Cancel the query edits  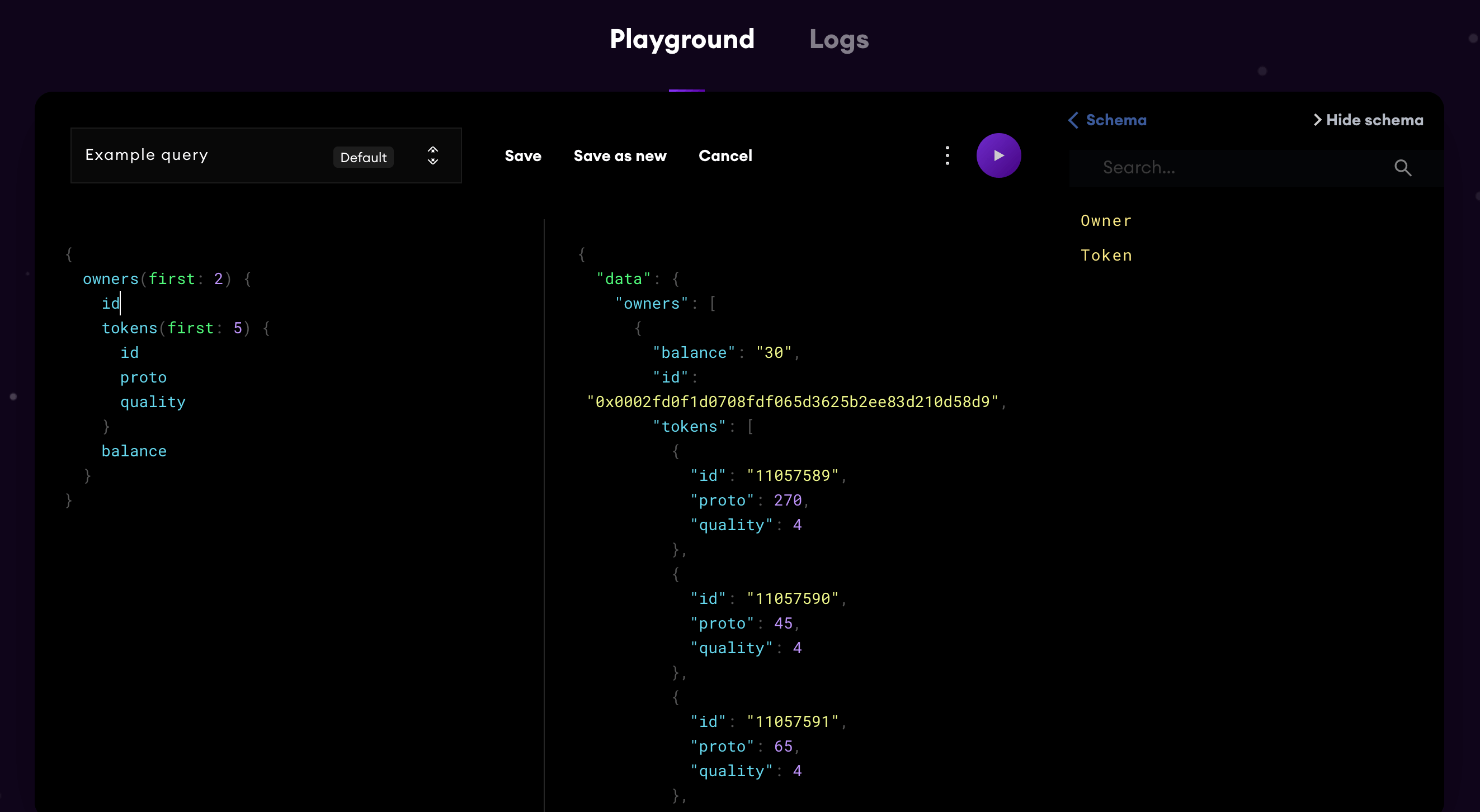coord(724,155)
